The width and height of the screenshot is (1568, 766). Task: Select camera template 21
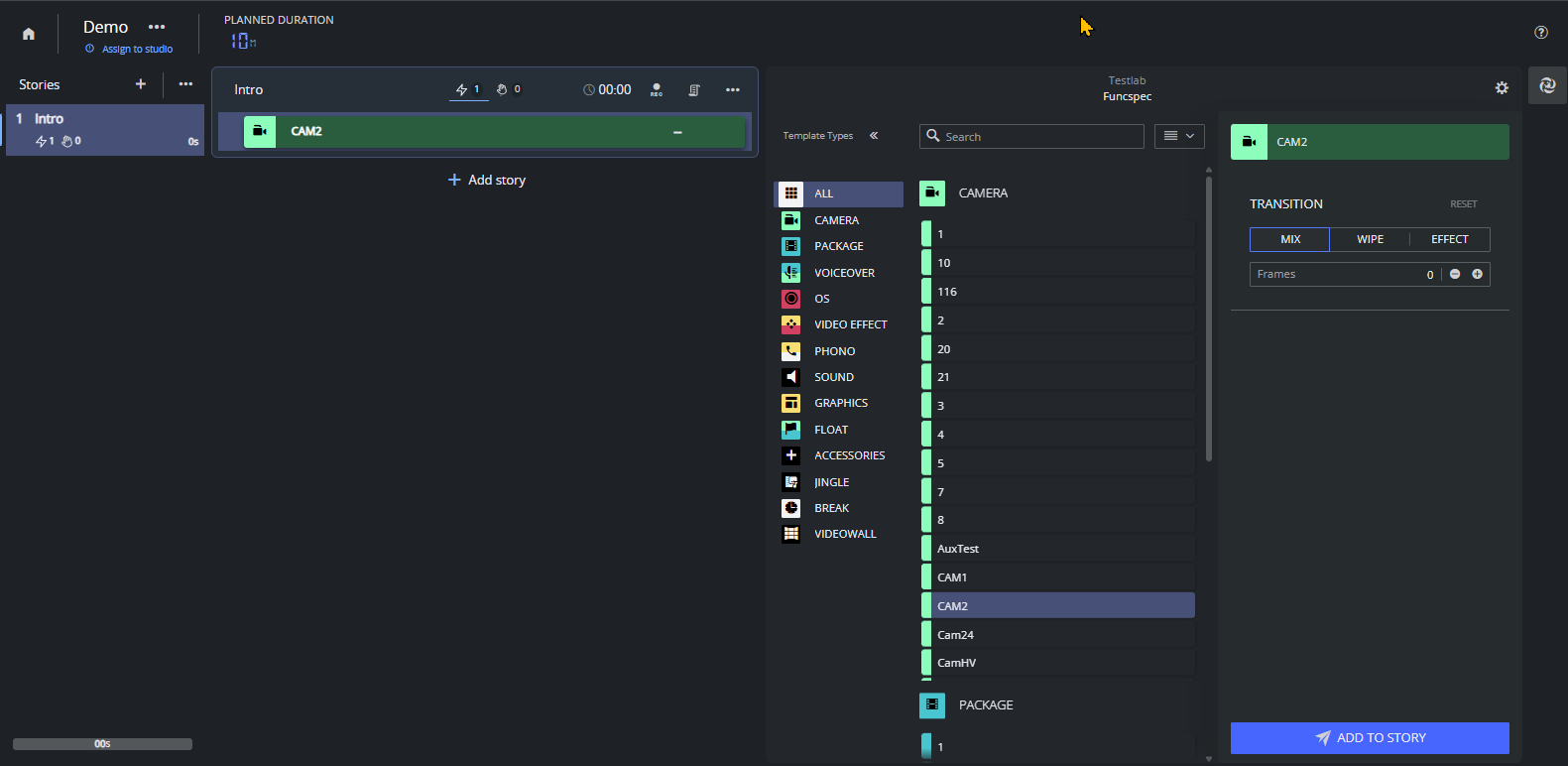click(1057, 377)
